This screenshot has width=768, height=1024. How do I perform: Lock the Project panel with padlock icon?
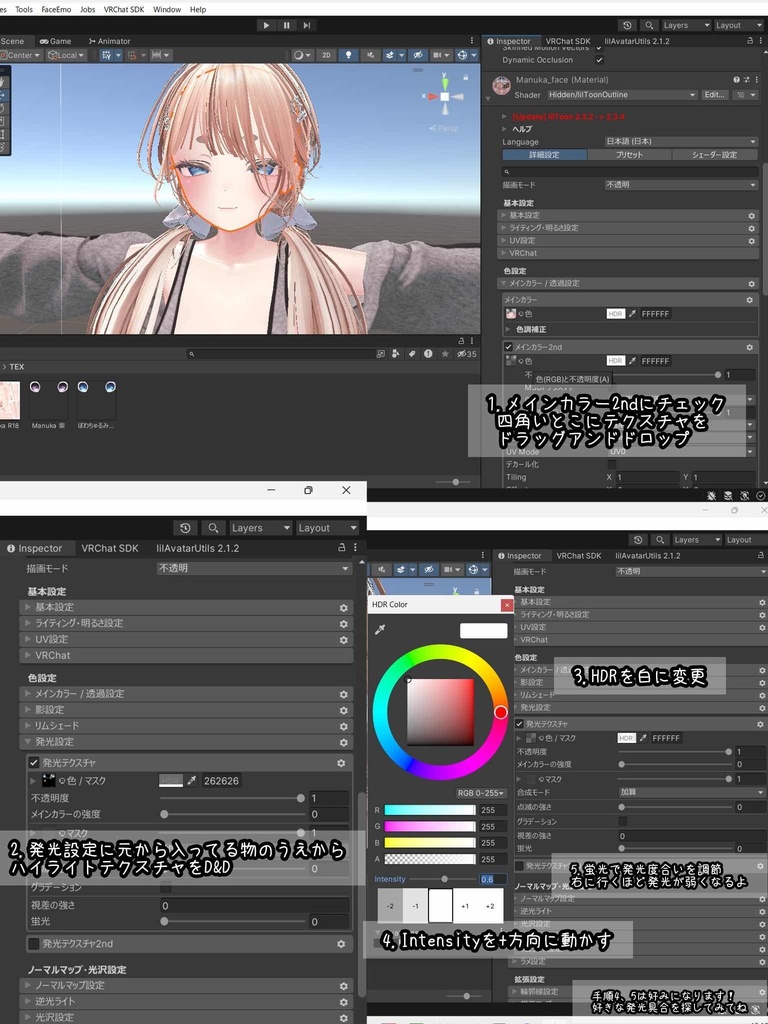point(462,341)
